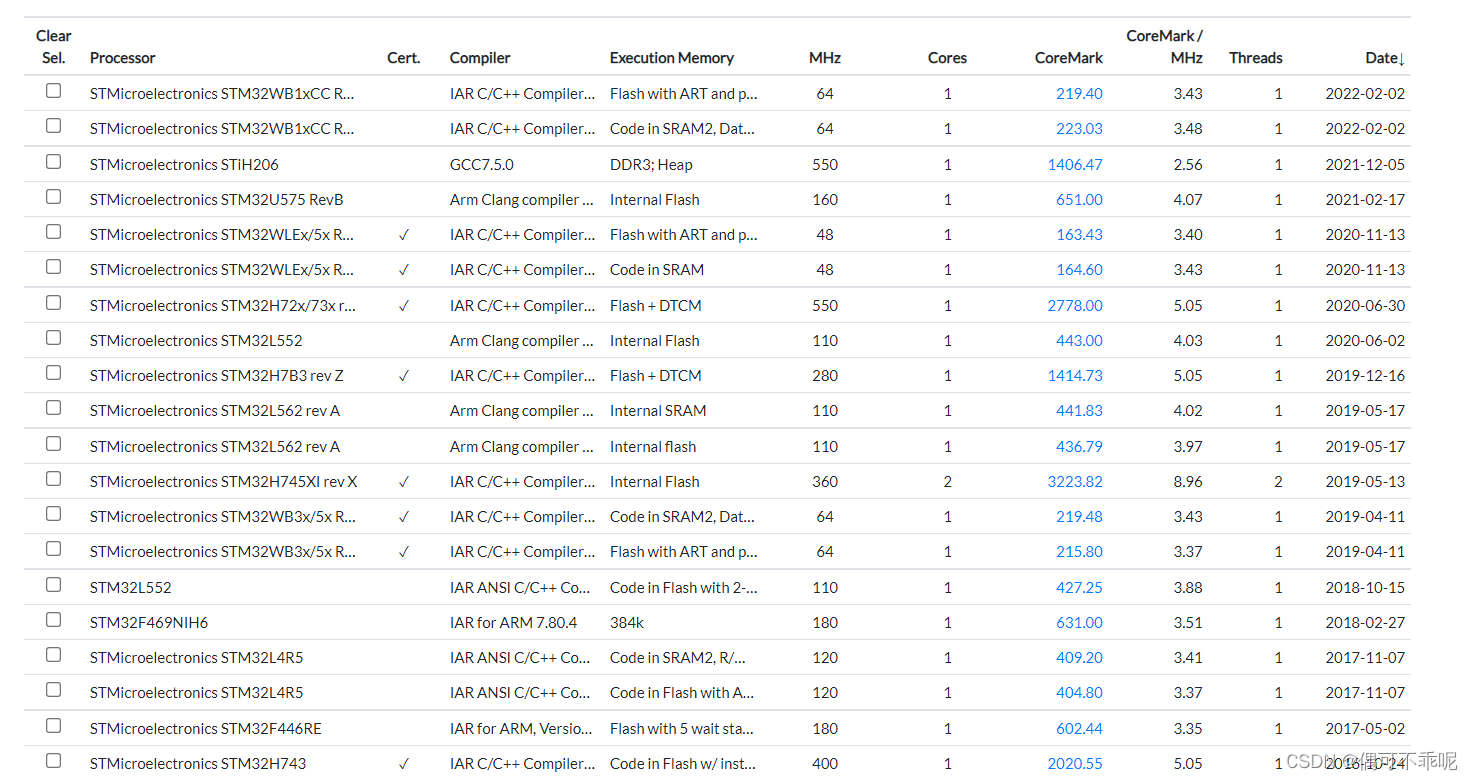The width and height of the screenshot is (1473, 780).
Task: Tick the STM32H743 row checkbox
Action: coord(54,761)
